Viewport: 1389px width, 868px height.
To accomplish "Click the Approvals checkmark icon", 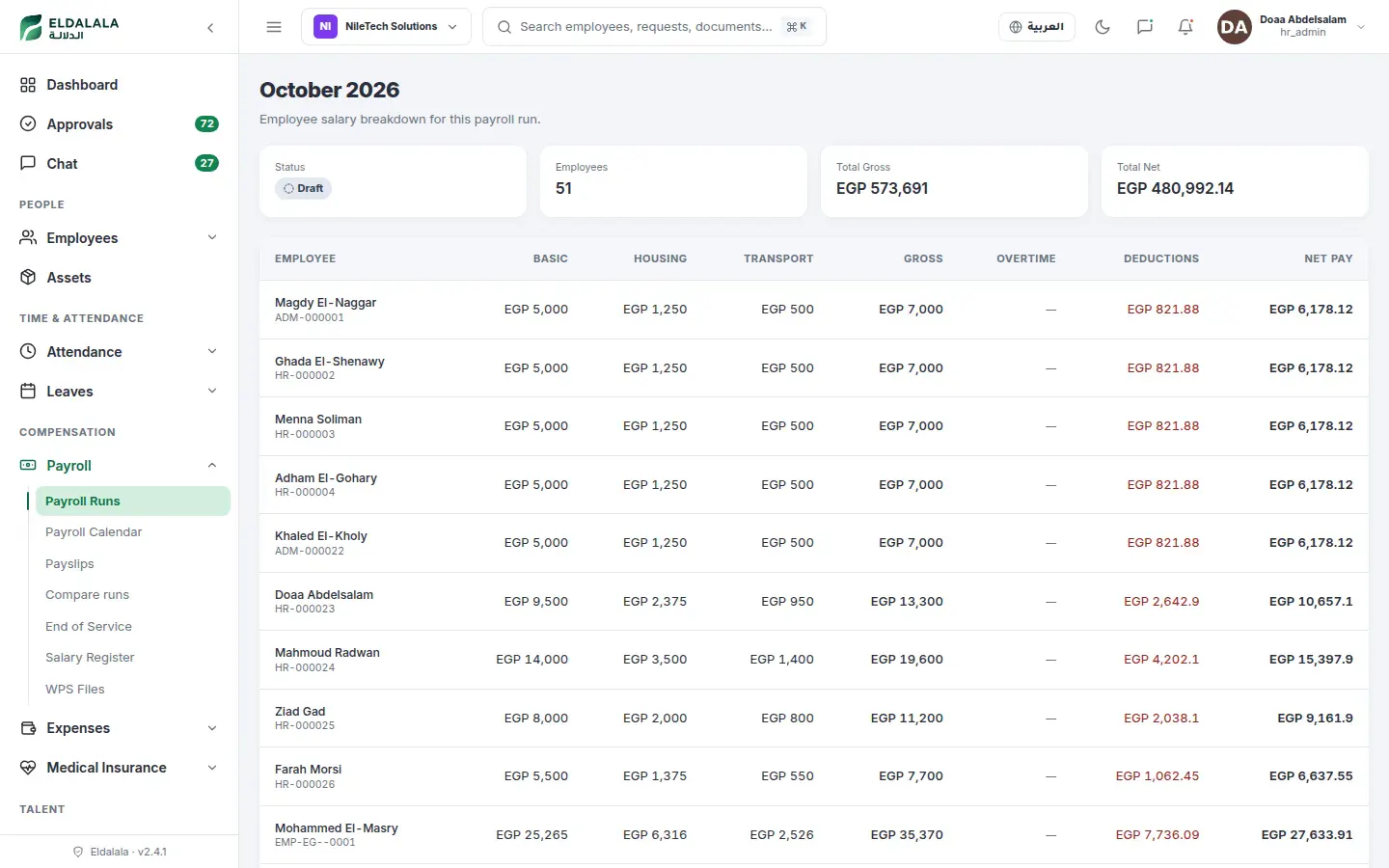I will 28,124.
